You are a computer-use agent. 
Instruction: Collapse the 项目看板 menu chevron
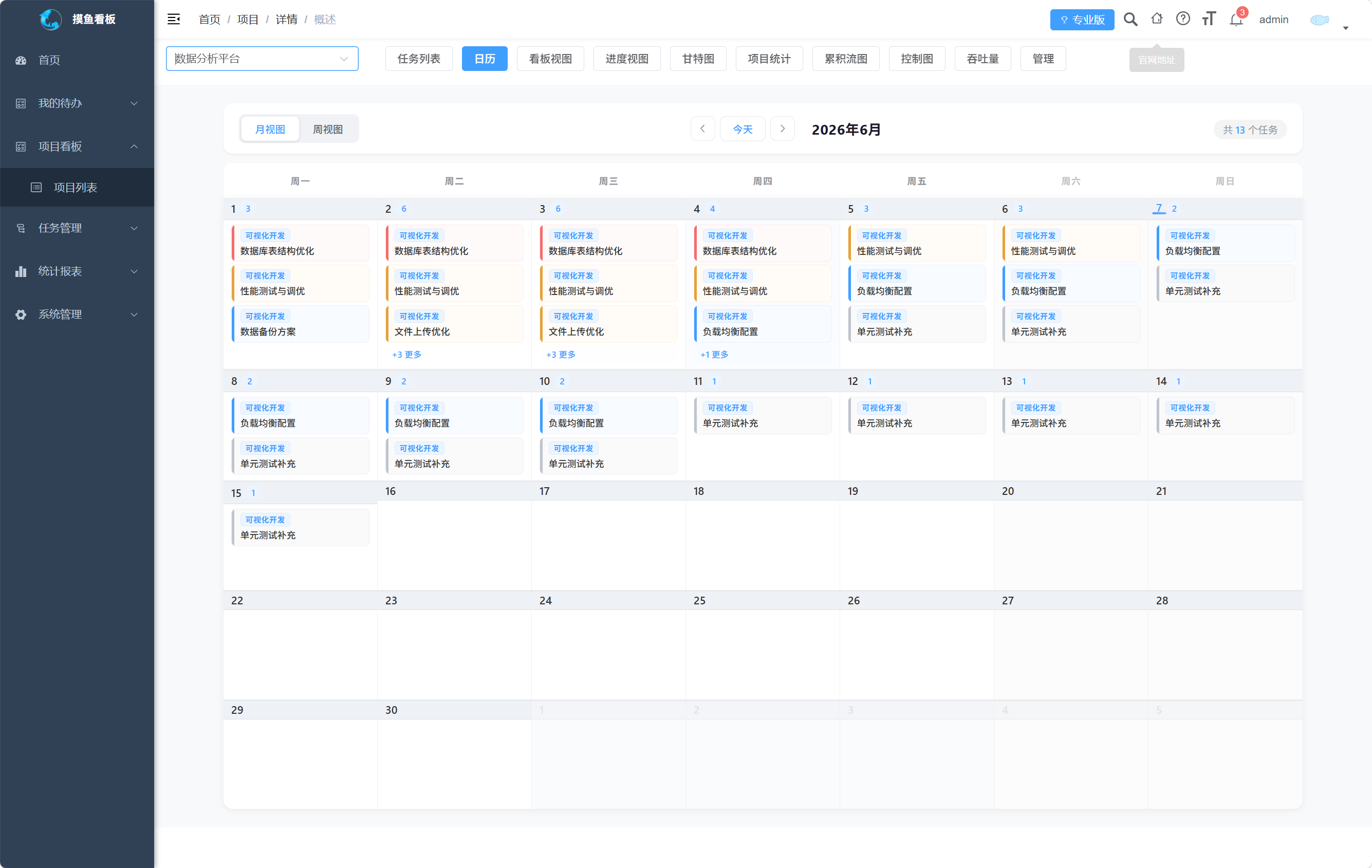tap(135, 146)
